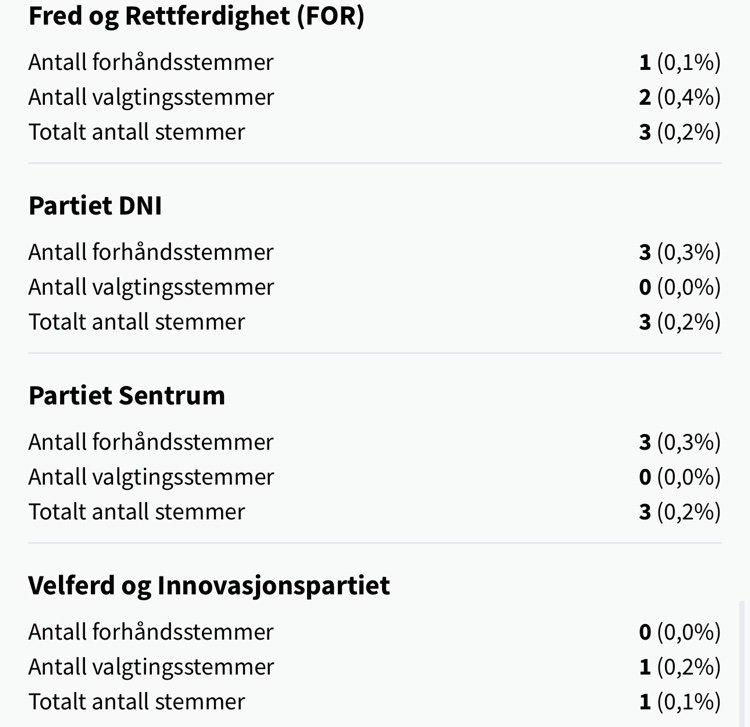The image size is (750, 727).
Task: Click FOR's Totalt antall stemmer value 3 (0,2%)
Action: (680, 132)
